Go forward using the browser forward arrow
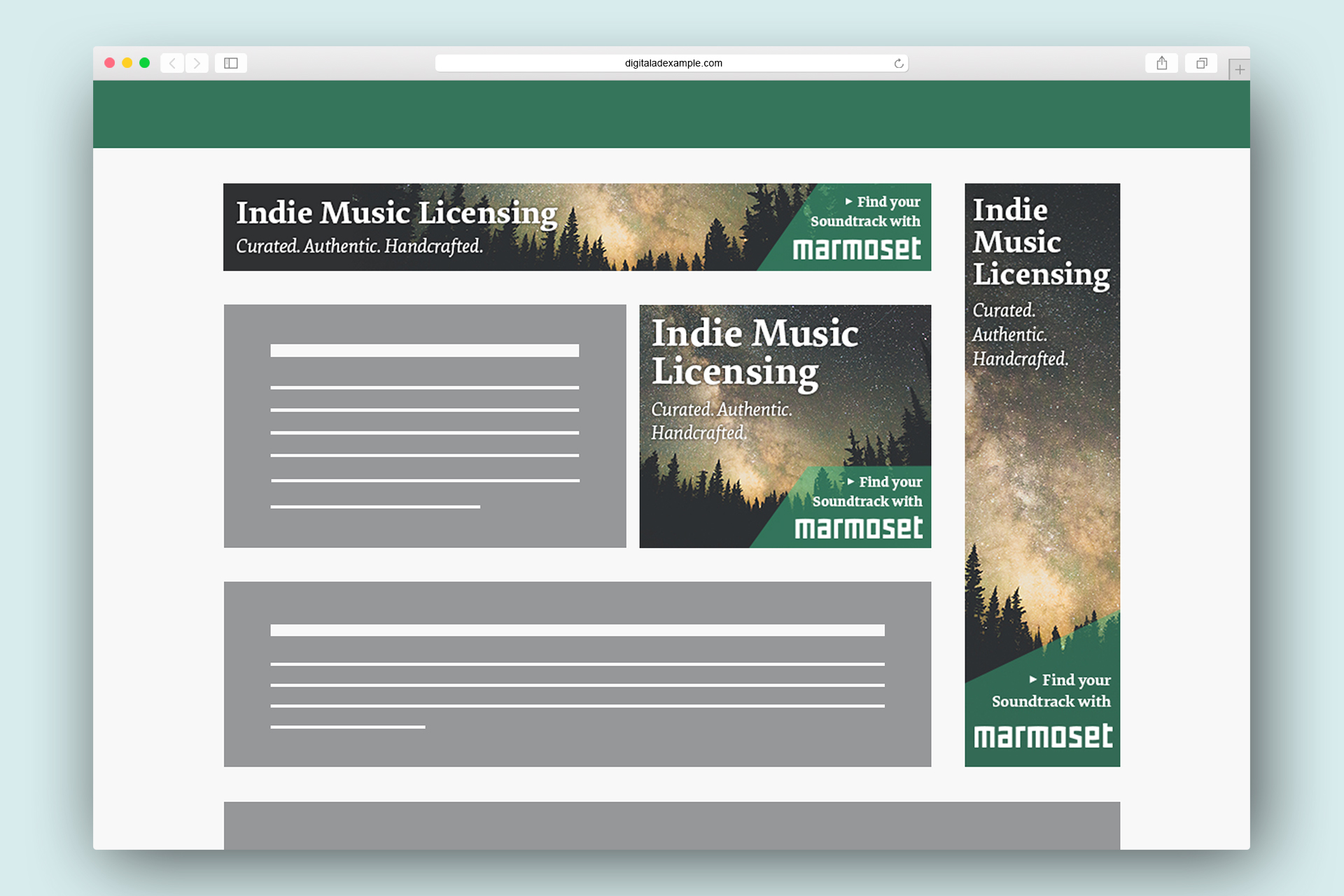Viewport: 1344px width, 896px height. (197, 63)
